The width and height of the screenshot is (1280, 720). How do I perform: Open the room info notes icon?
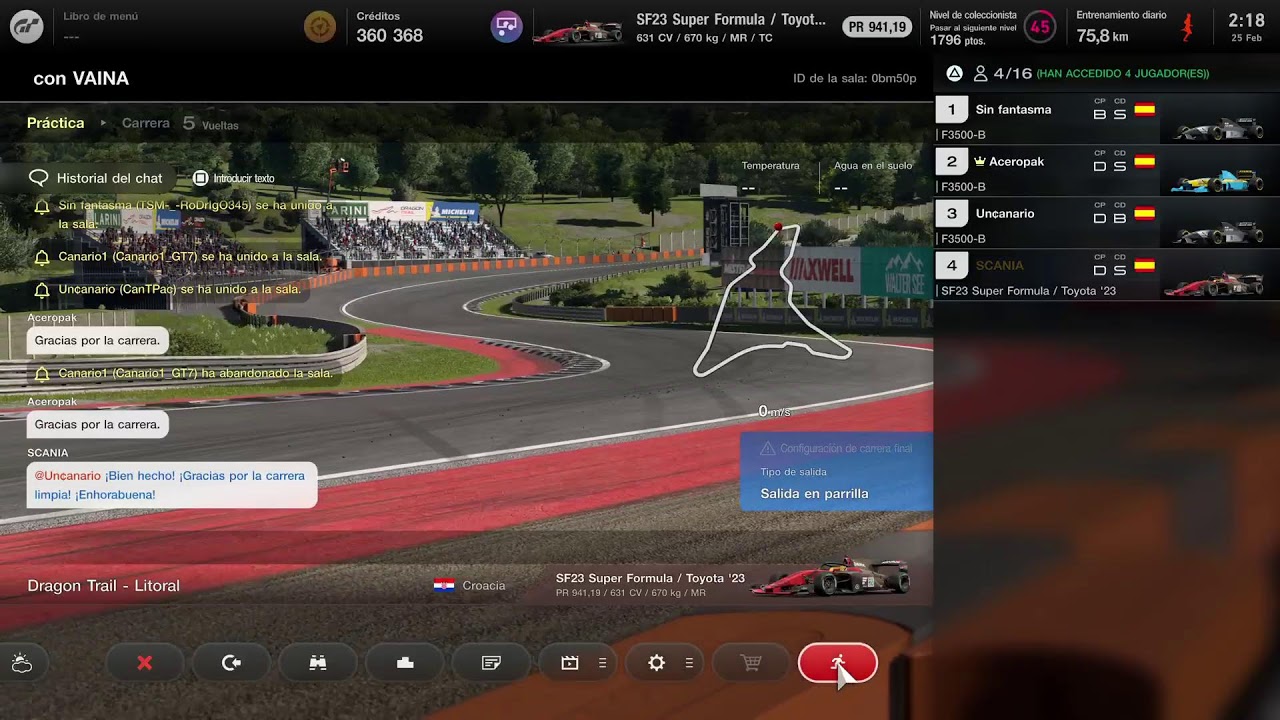point(491,663)
